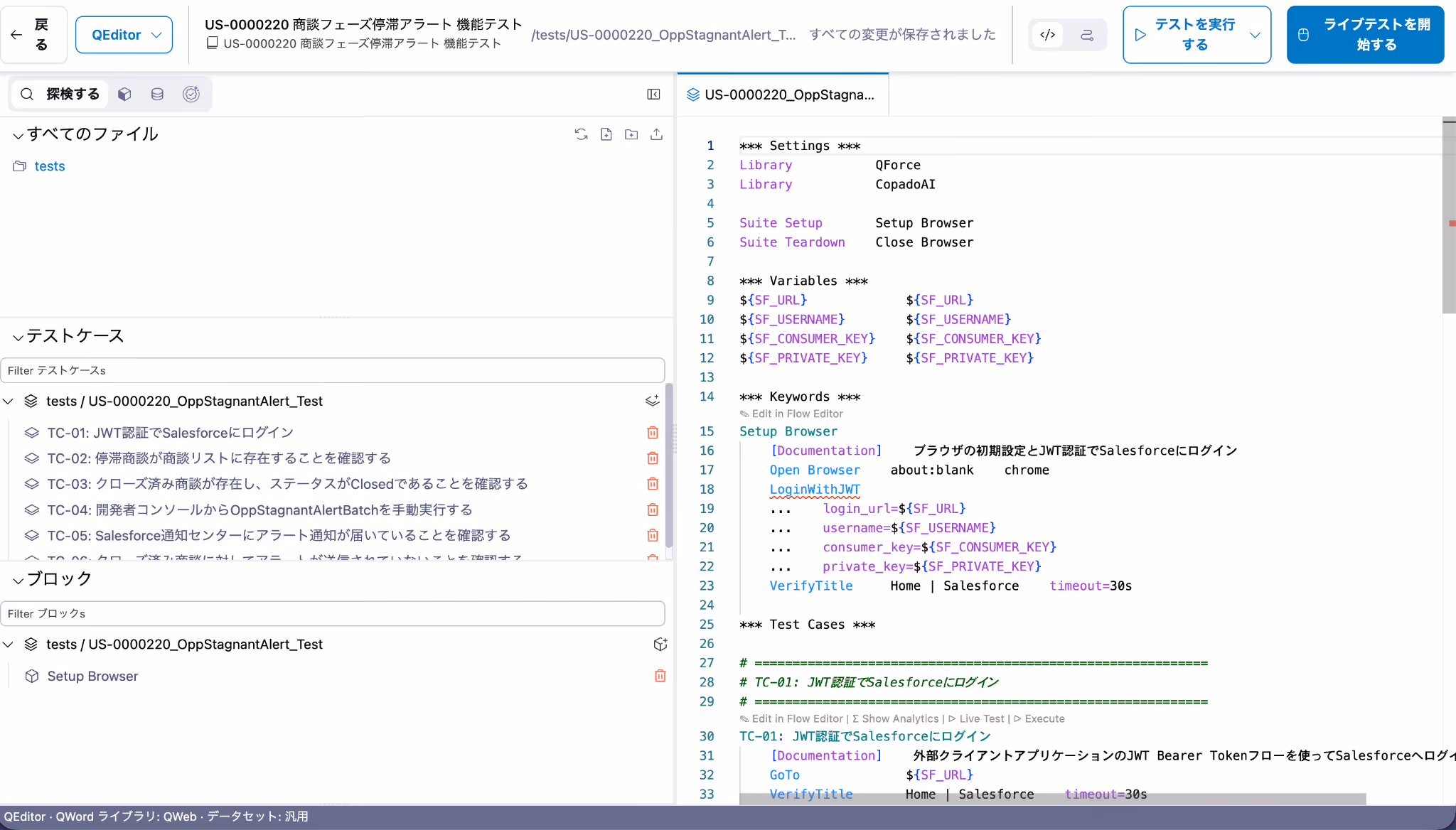Open the cube blocks icon in sidebar toolbar

click(124, 94)
